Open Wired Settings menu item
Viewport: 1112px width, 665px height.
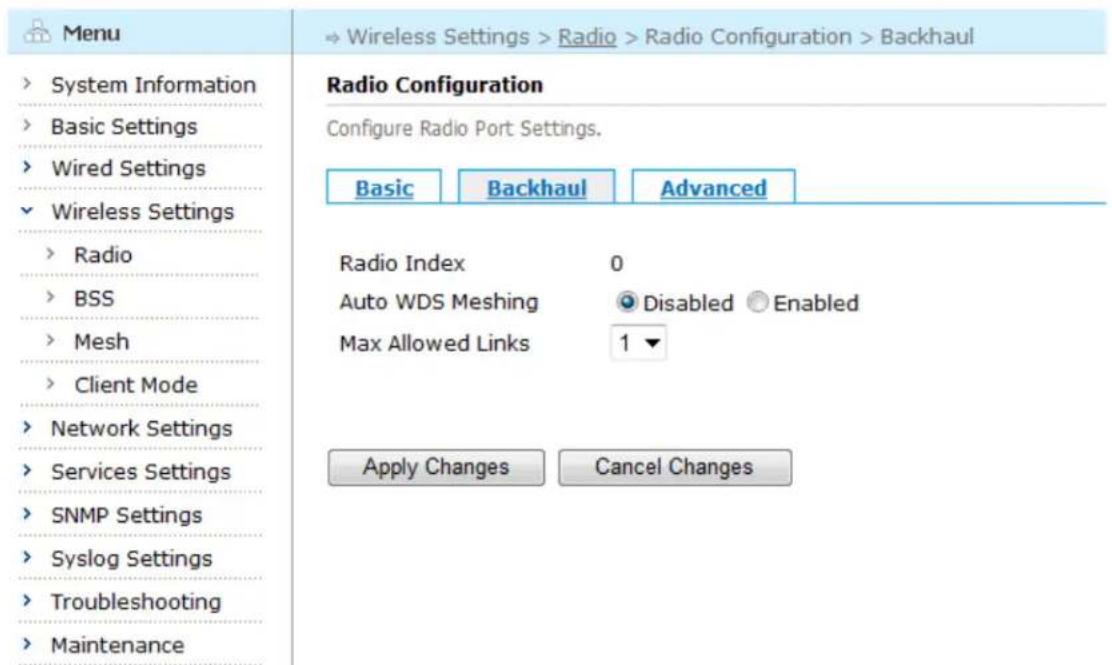pos(128,169)
